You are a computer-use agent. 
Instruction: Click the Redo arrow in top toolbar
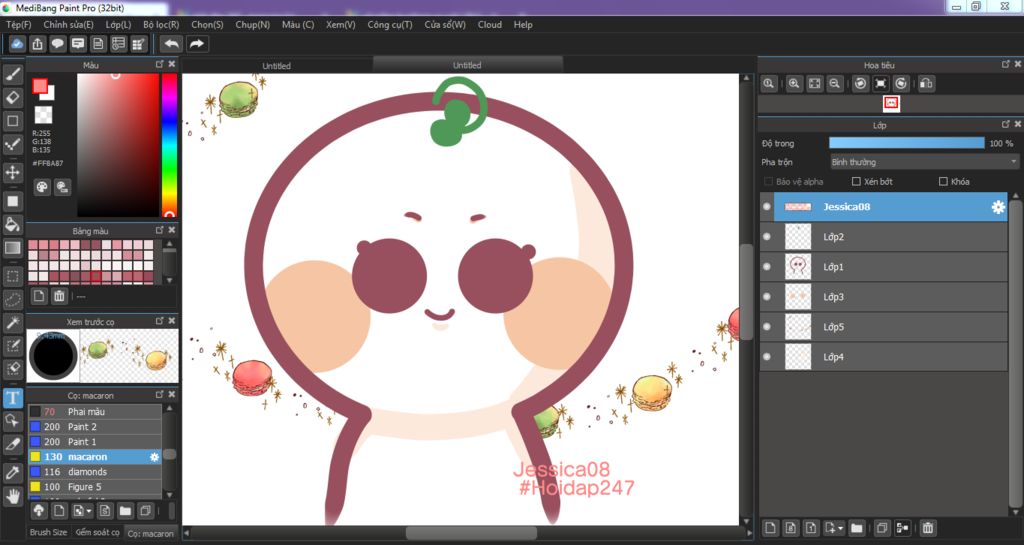coord(196,44)
